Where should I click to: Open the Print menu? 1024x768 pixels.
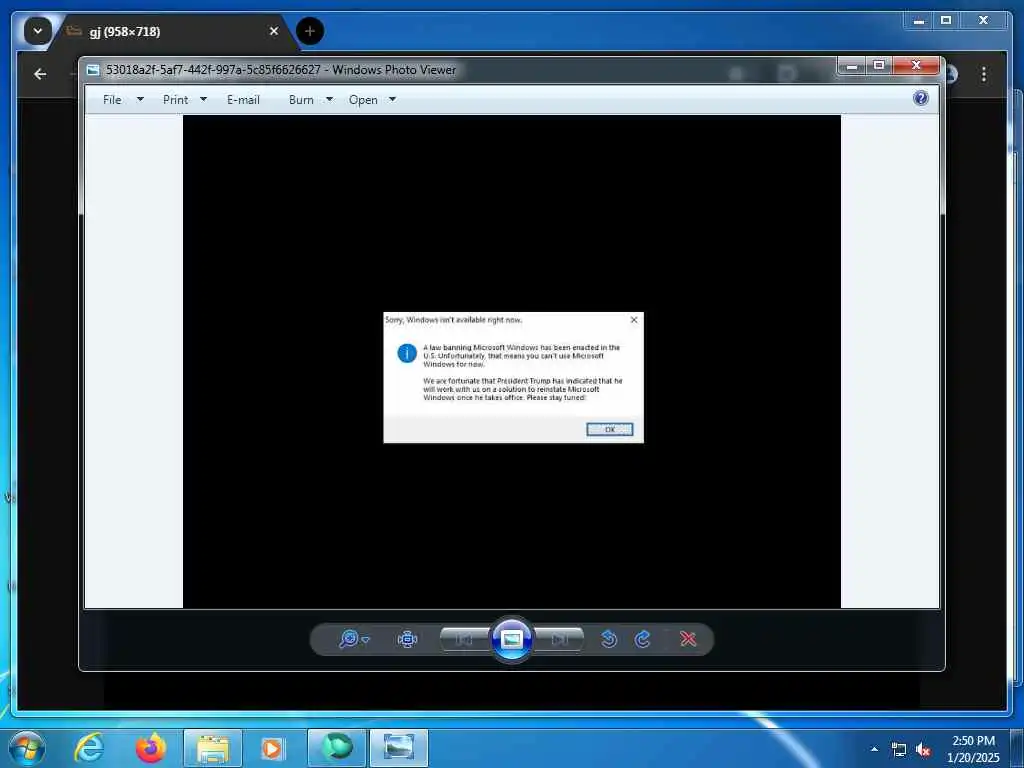(x=175, y=99)
